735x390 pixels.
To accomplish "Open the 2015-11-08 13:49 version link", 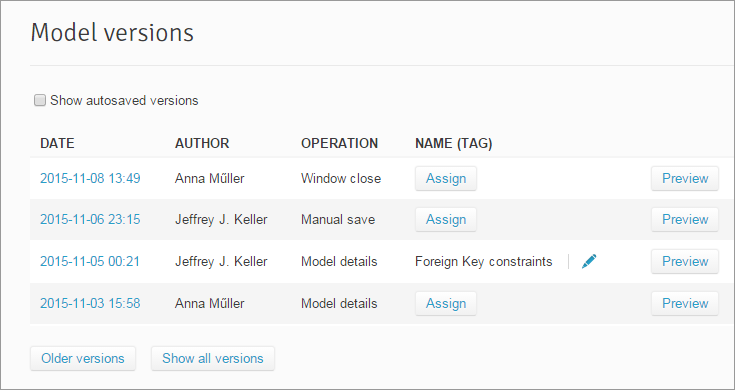I will point(90,179).
